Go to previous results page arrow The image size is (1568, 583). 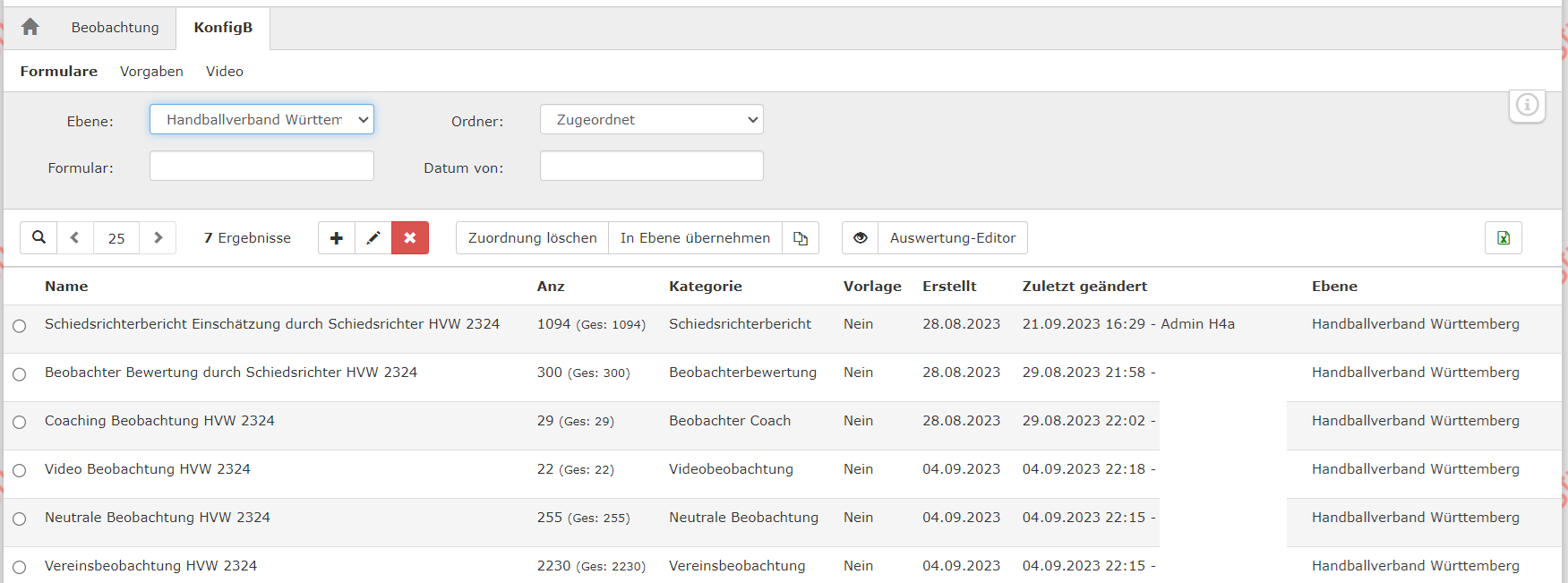click(75, 237)
